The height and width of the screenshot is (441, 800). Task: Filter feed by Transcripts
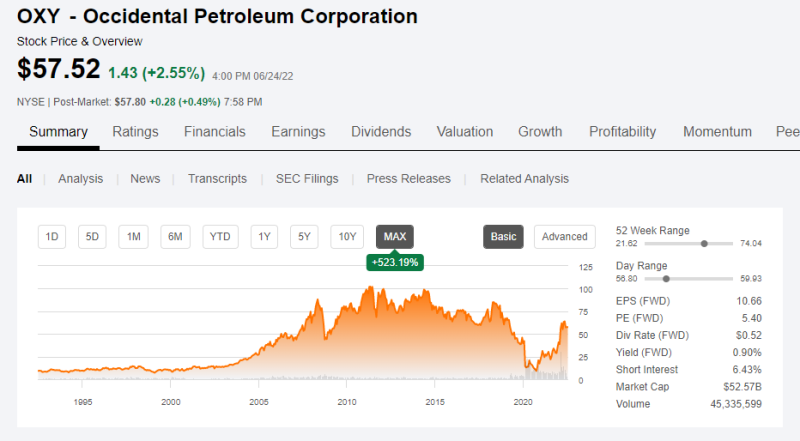[x=217, y=179]
